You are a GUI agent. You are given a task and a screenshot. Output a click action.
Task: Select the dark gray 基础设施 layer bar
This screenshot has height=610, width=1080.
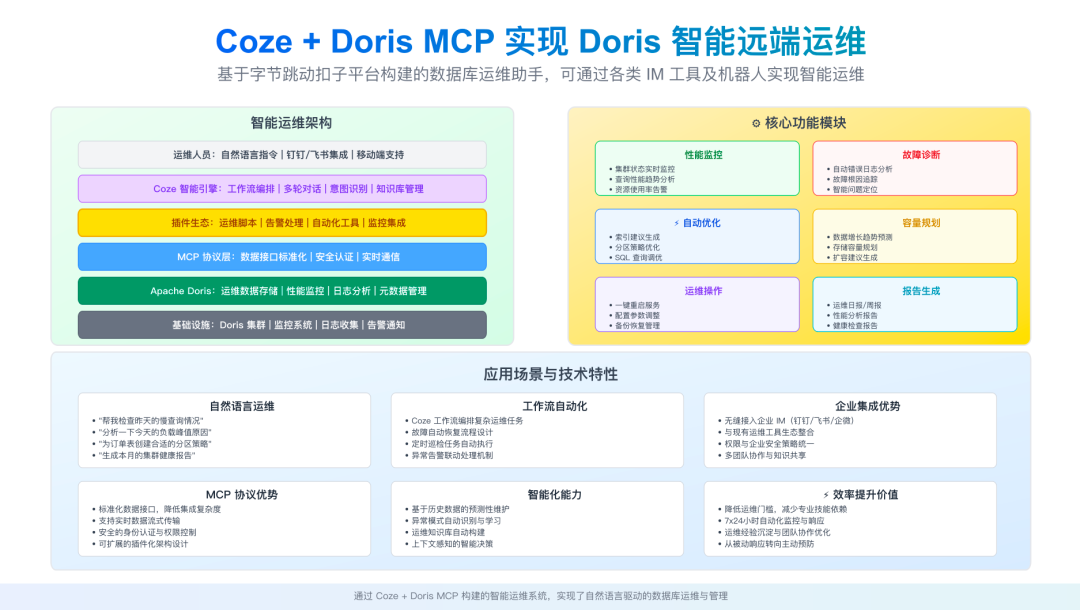(x=282, y=325)
